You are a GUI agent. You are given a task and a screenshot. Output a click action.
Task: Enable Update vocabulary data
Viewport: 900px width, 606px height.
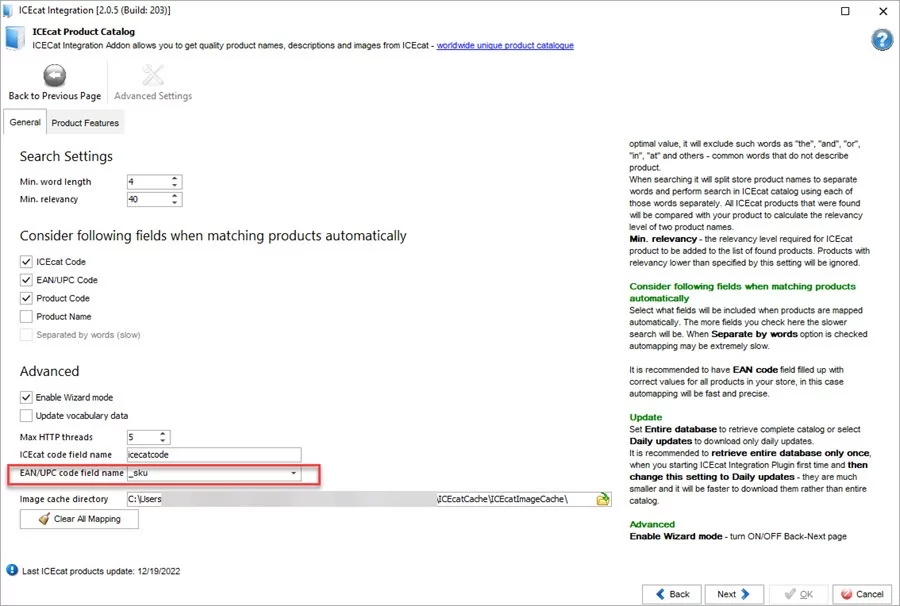click(25, 415)
